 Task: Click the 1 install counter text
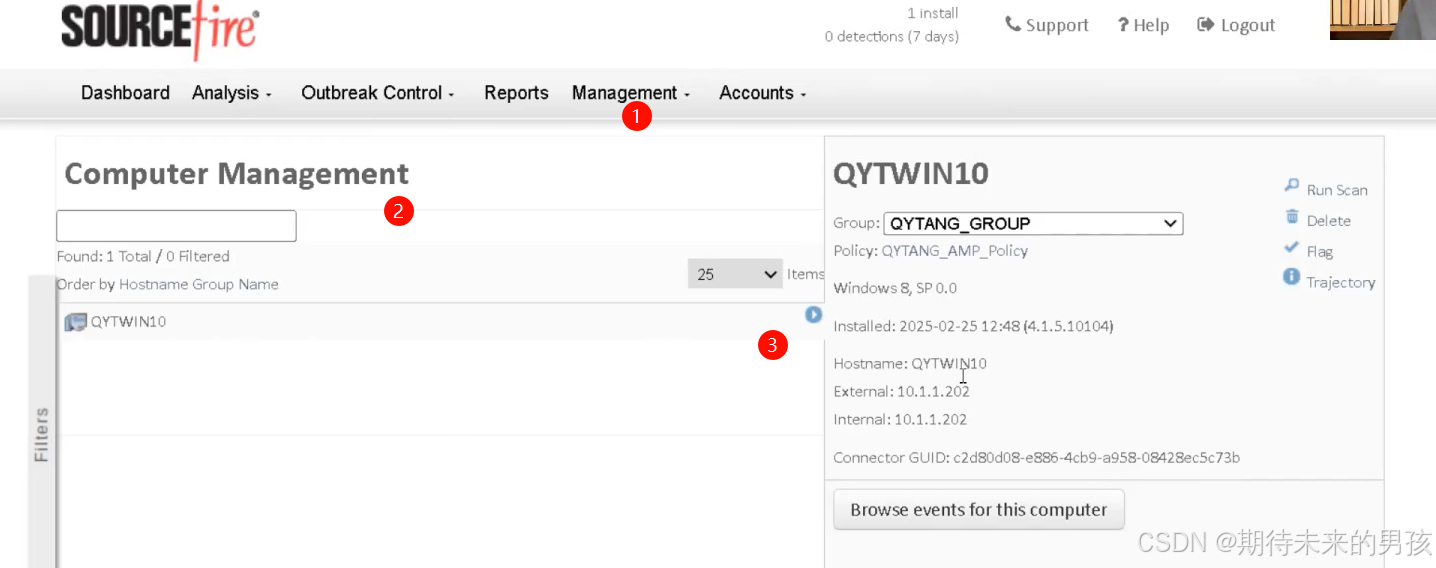932,13
